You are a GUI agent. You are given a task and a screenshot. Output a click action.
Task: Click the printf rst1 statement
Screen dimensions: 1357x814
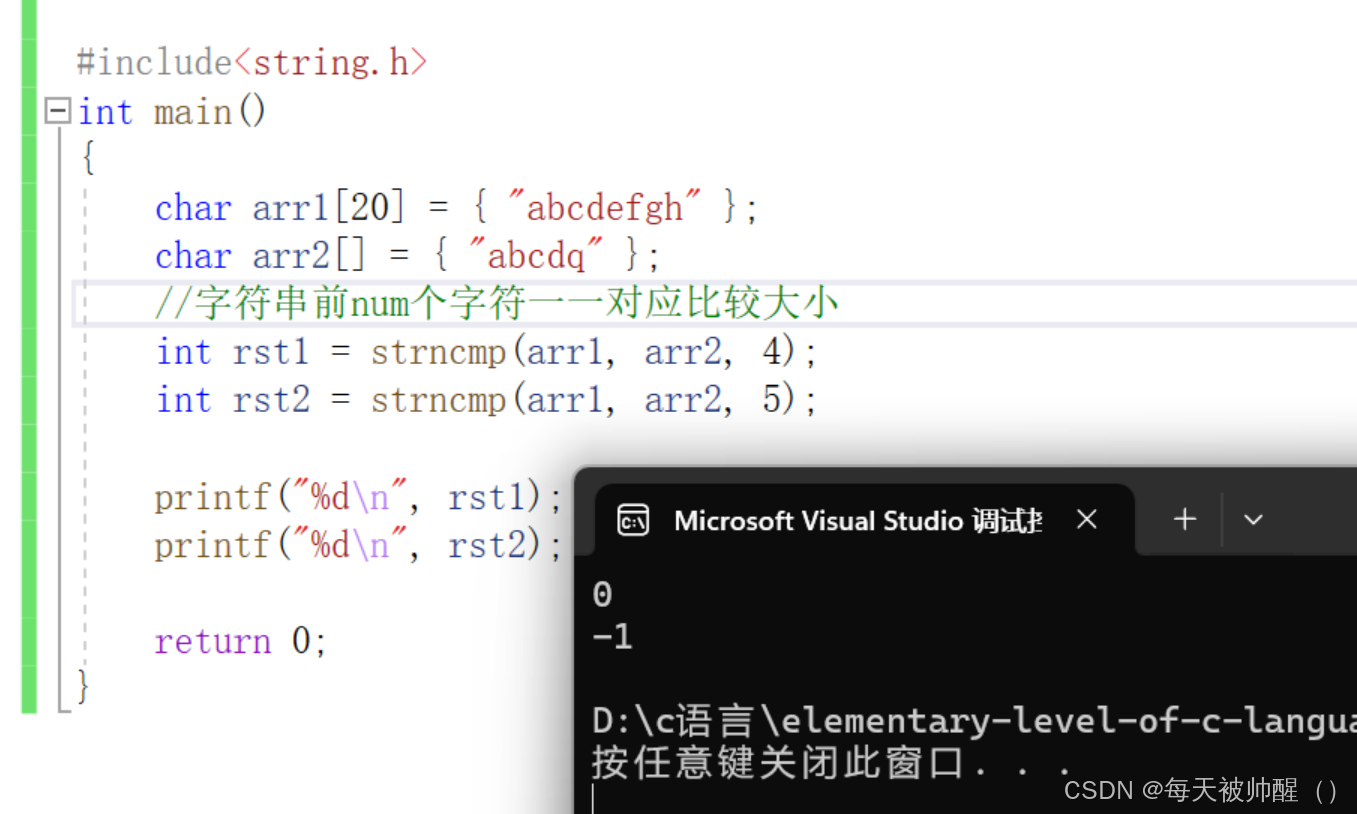coord(359,497)
